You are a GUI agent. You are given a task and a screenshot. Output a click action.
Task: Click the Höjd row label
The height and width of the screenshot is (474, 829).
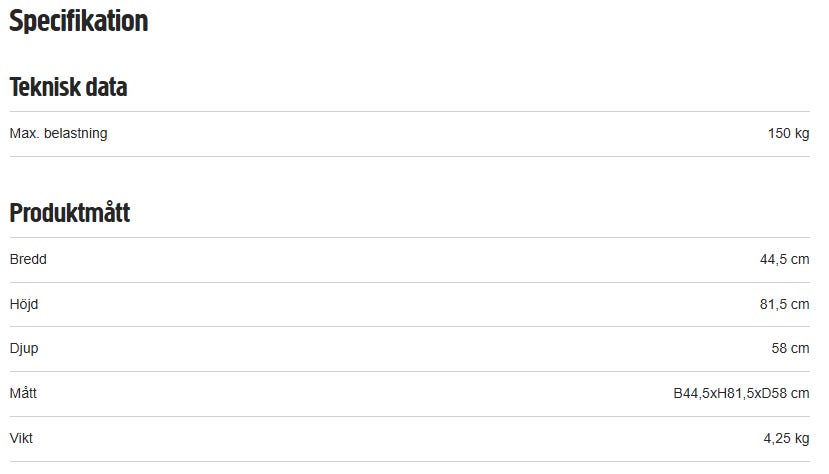(24, 304)
